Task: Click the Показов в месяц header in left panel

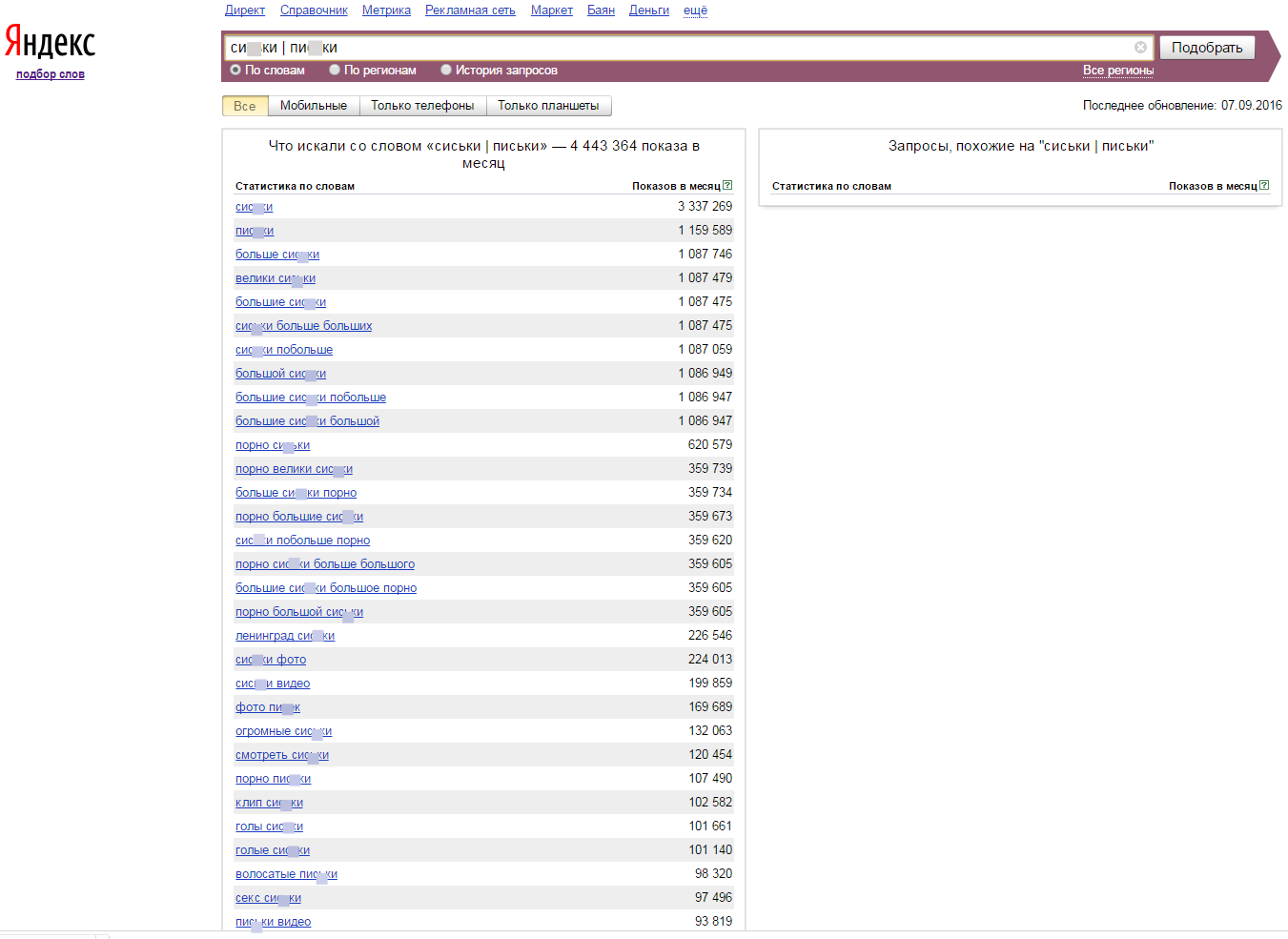Action: 676,187
